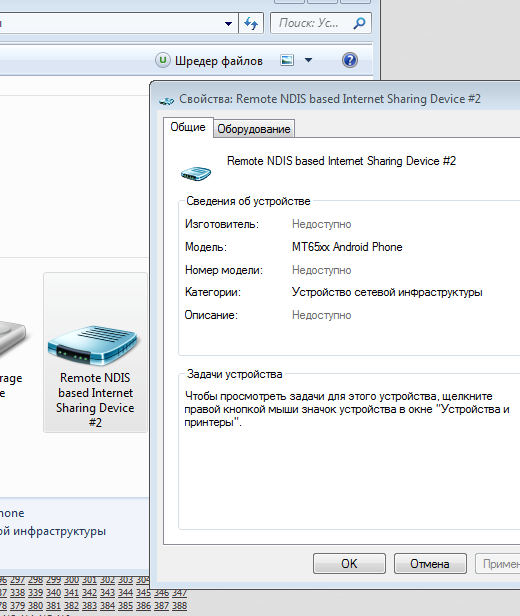Click the refresh button beside the address bar
The width and height of the screenshot is (520, 616).
(251, 24)
